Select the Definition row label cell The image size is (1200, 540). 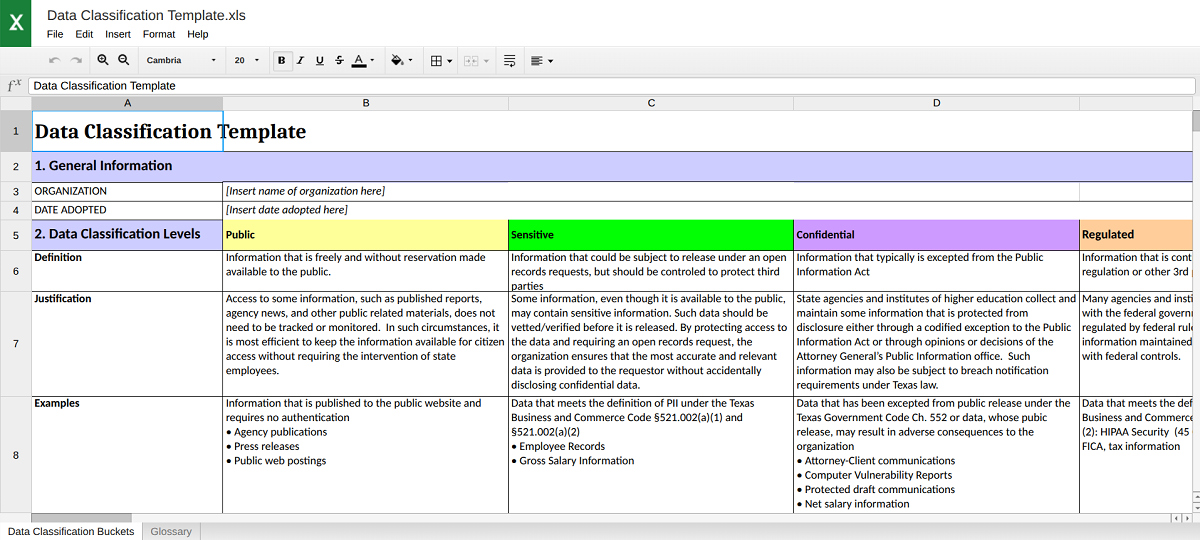127,271
